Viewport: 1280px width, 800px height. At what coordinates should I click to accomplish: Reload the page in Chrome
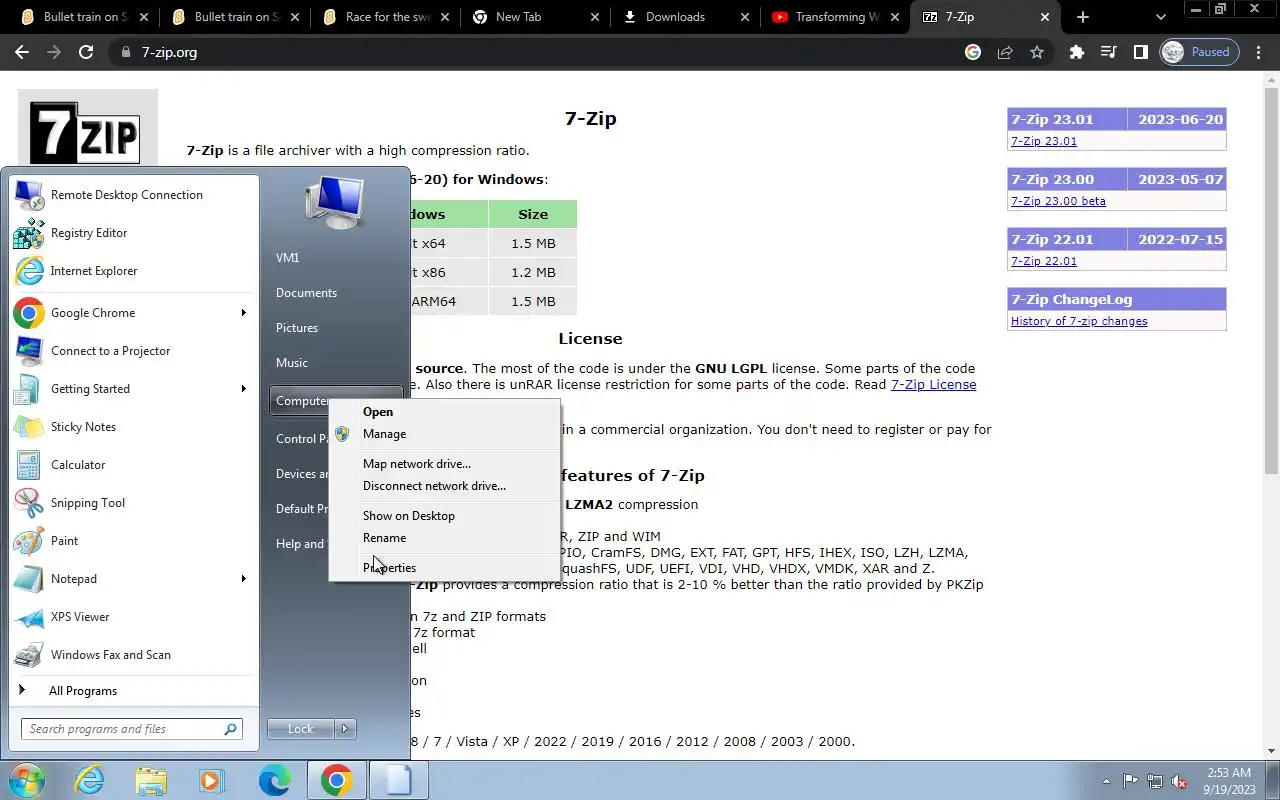coord(86,52)
